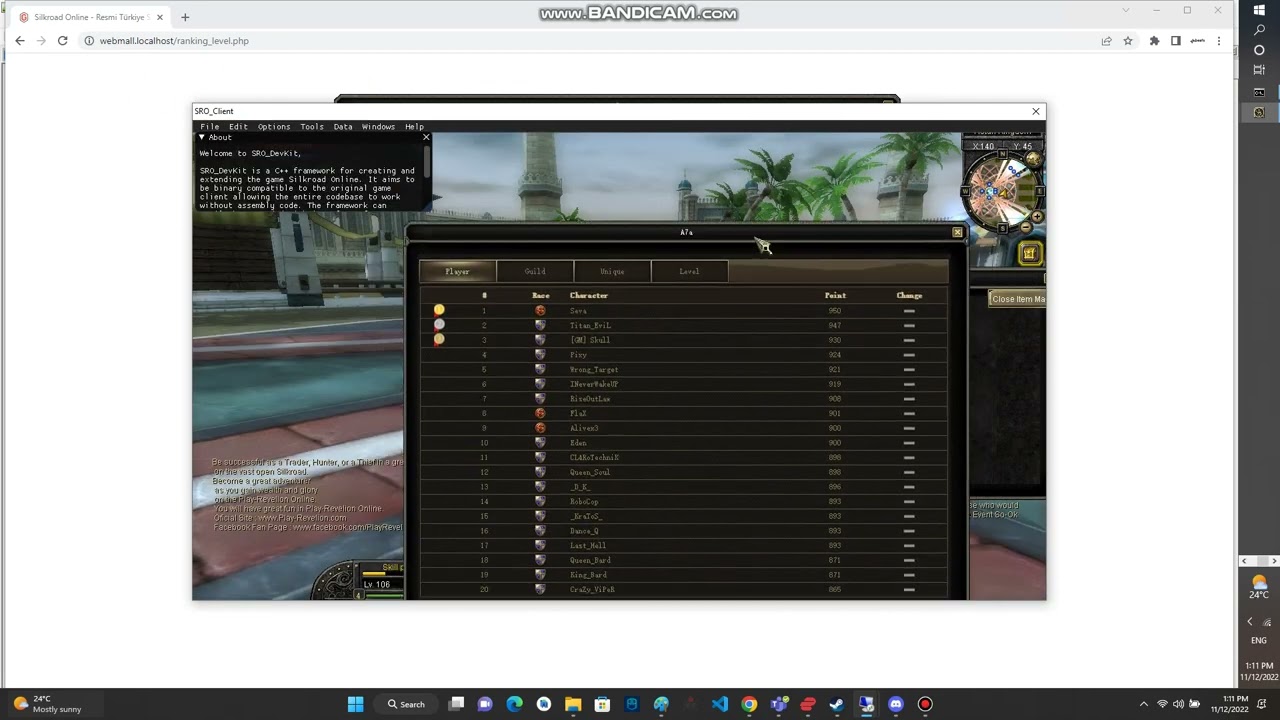
Task: Open Bandicam recorder from the taskbar
Action: click(925, 704)
